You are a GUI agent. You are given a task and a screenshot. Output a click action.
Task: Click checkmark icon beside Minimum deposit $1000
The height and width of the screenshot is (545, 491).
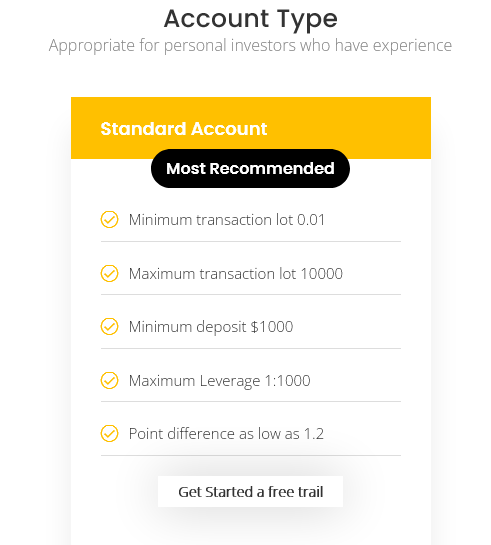pos(109,326)
